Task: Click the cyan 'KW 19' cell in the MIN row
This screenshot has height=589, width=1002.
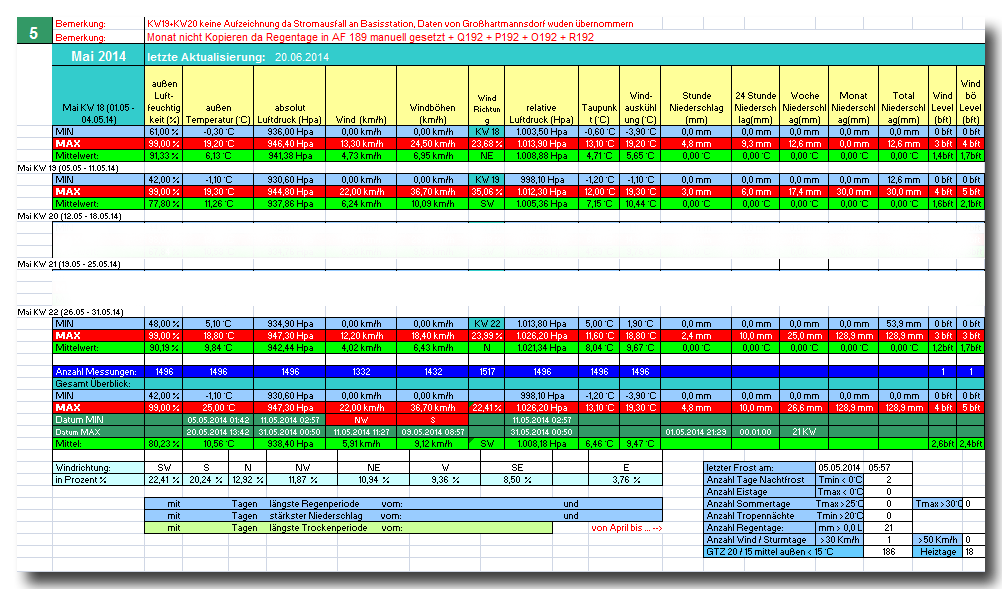Action: click(487, 180)
